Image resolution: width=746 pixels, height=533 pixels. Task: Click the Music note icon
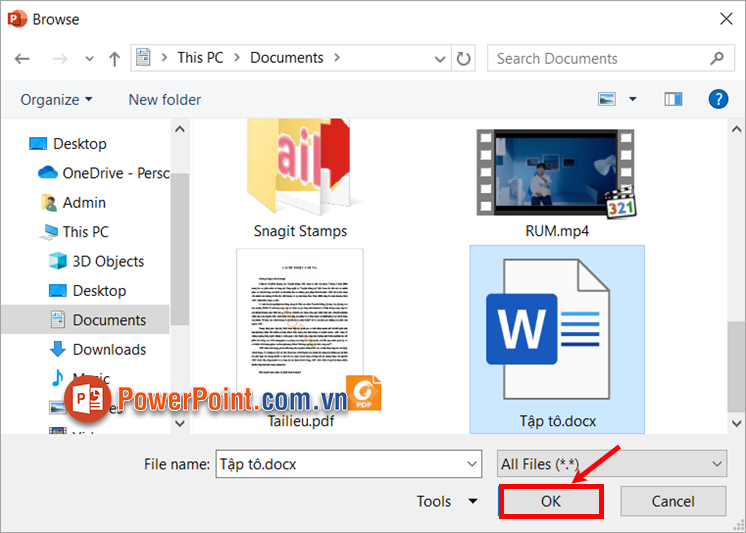[x=58, y=378]
